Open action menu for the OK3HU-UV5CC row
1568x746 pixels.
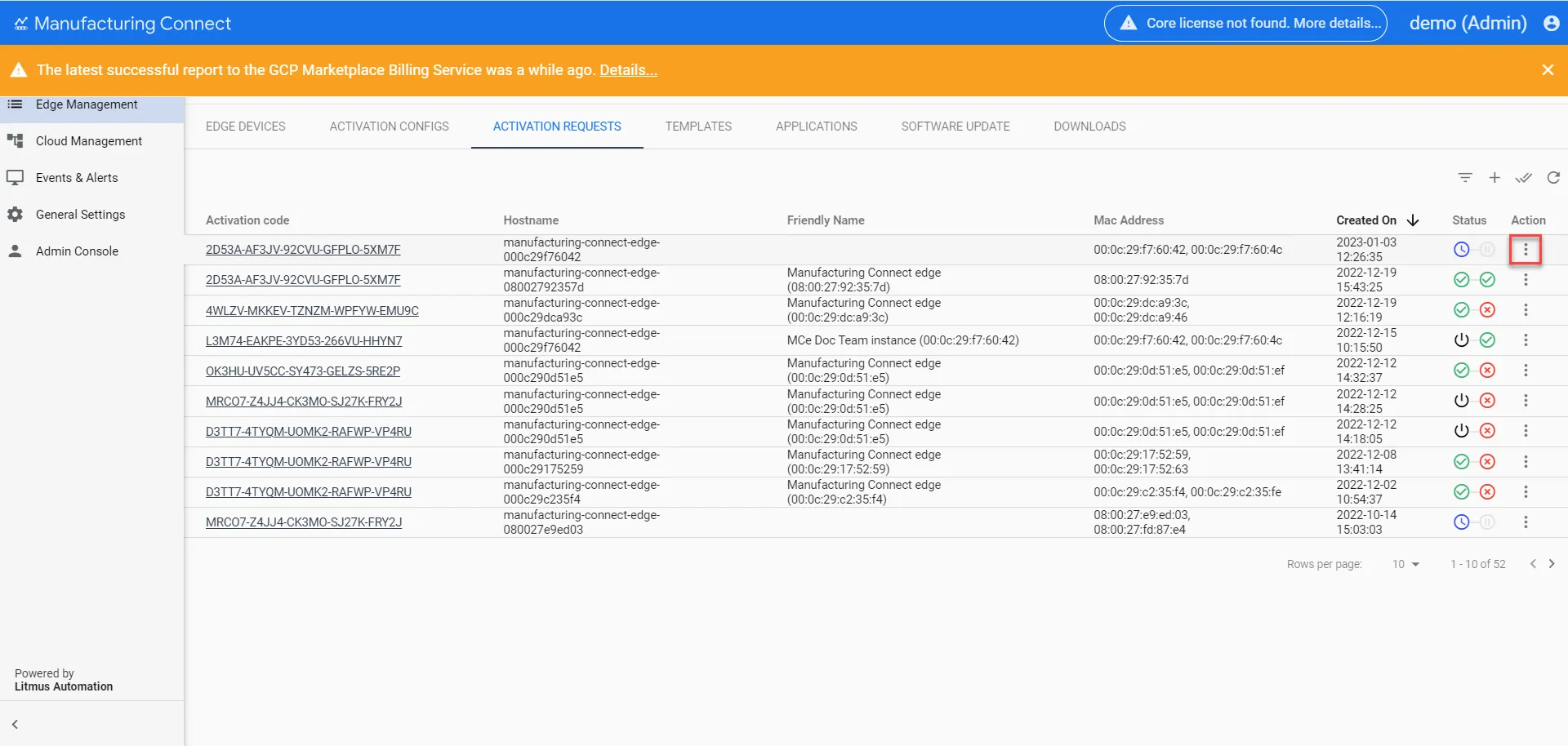tap(1526, 371)
